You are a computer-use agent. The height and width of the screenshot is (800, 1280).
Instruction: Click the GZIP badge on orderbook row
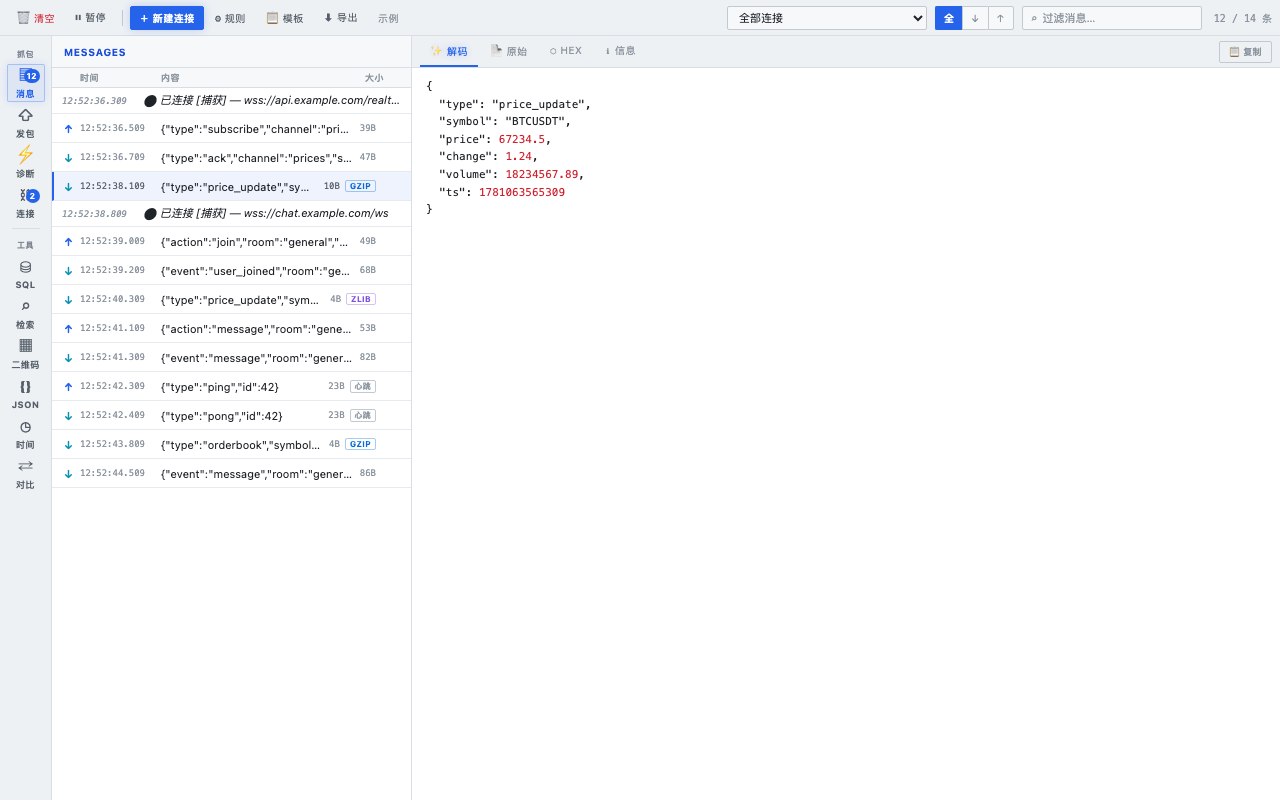(x=360, y=444)
